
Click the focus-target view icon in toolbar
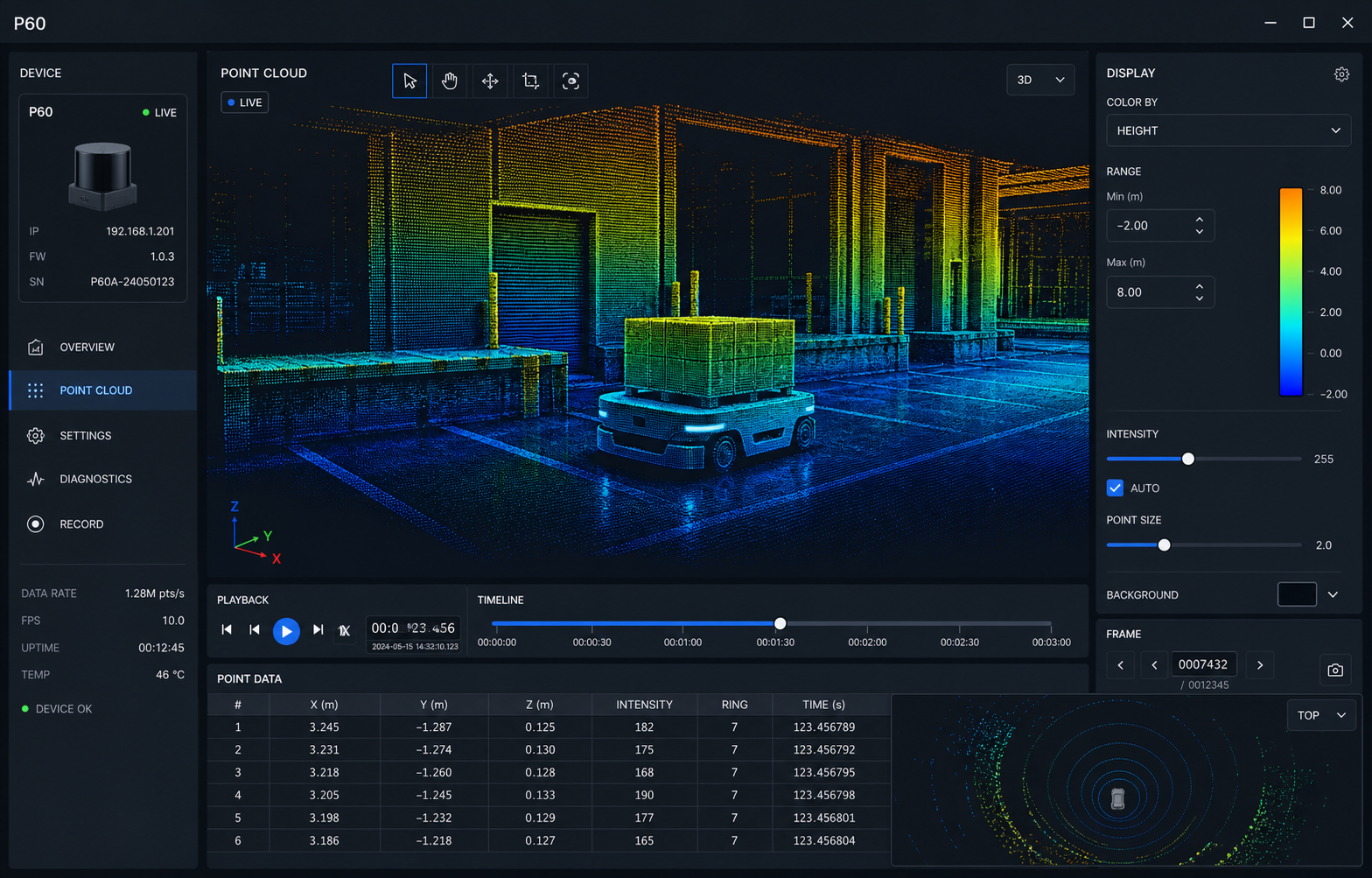coord(570,81)
